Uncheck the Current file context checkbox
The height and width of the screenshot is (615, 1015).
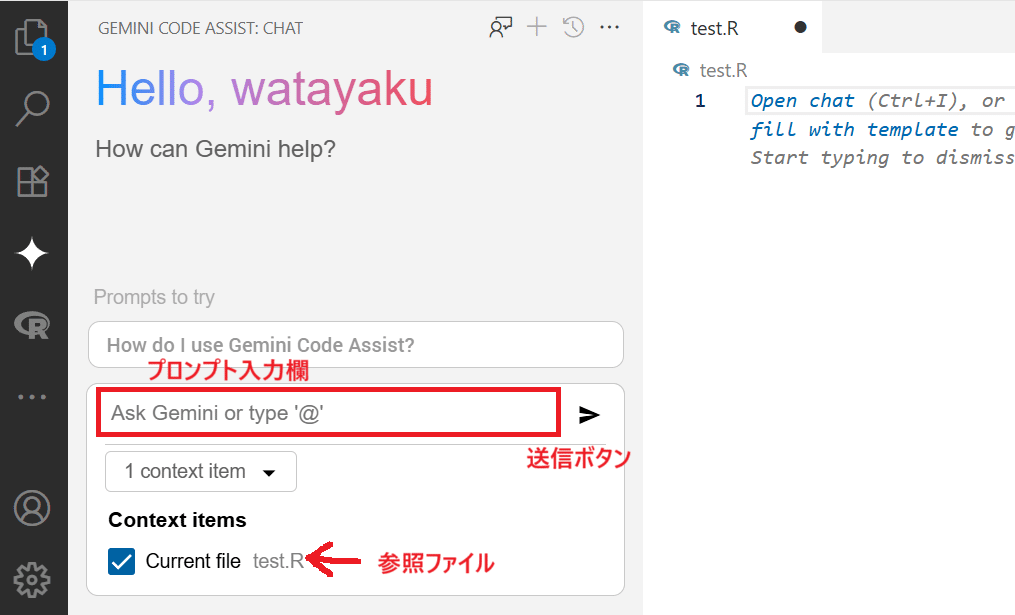pyautogui.click(x=120, y=561)
